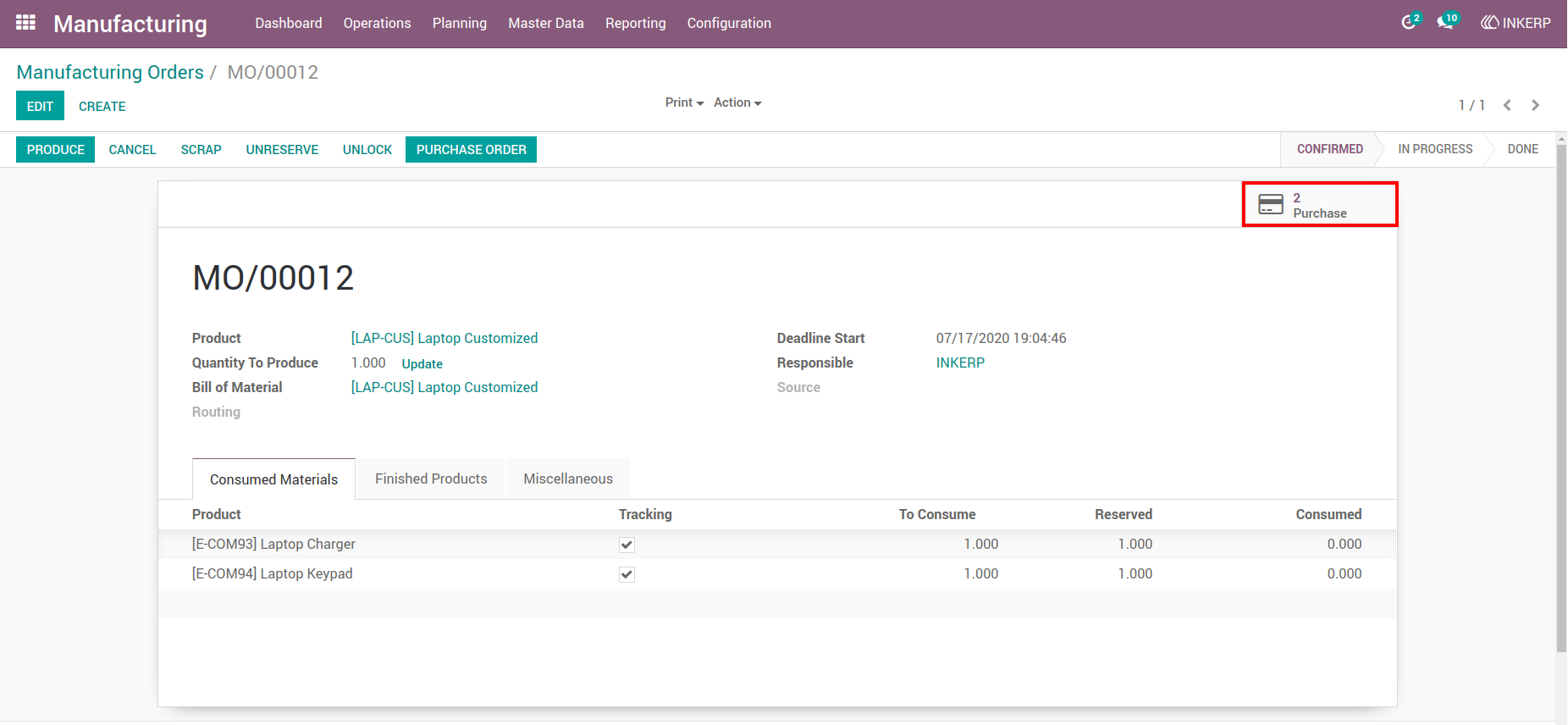1568x725 pixels.
Task: Open the Manufacturing Orders breadcrumb link
Action: [x=110, y=72]
